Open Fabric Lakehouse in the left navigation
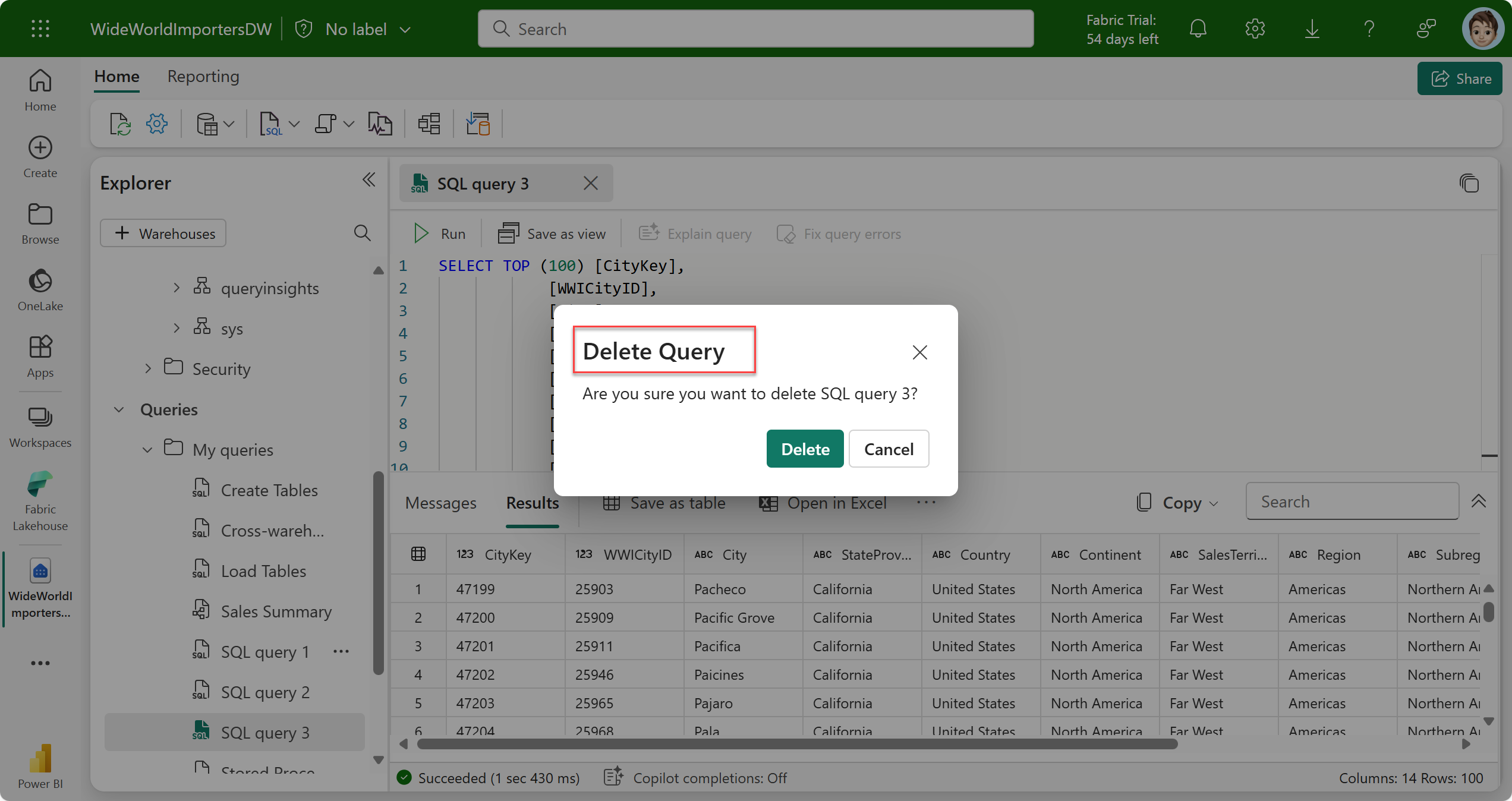 [x=40, y=501]
